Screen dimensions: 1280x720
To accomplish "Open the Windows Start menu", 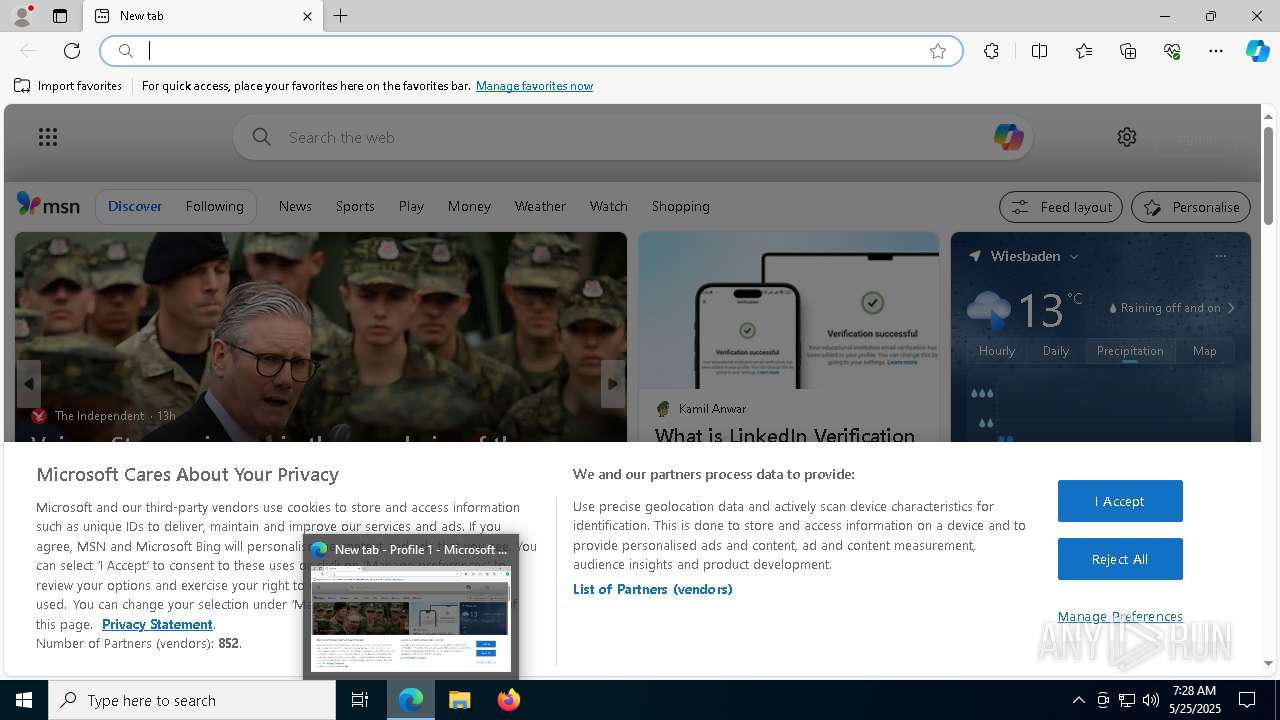I will coord(24,700).
